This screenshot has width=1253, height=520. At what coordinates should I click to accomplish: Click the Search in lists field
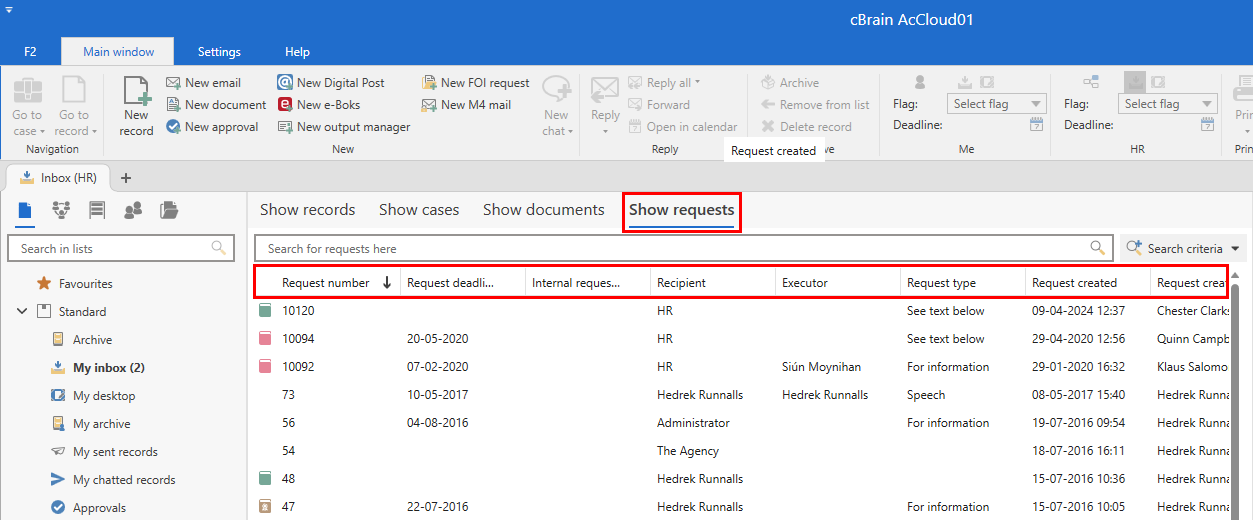point(121,248)
